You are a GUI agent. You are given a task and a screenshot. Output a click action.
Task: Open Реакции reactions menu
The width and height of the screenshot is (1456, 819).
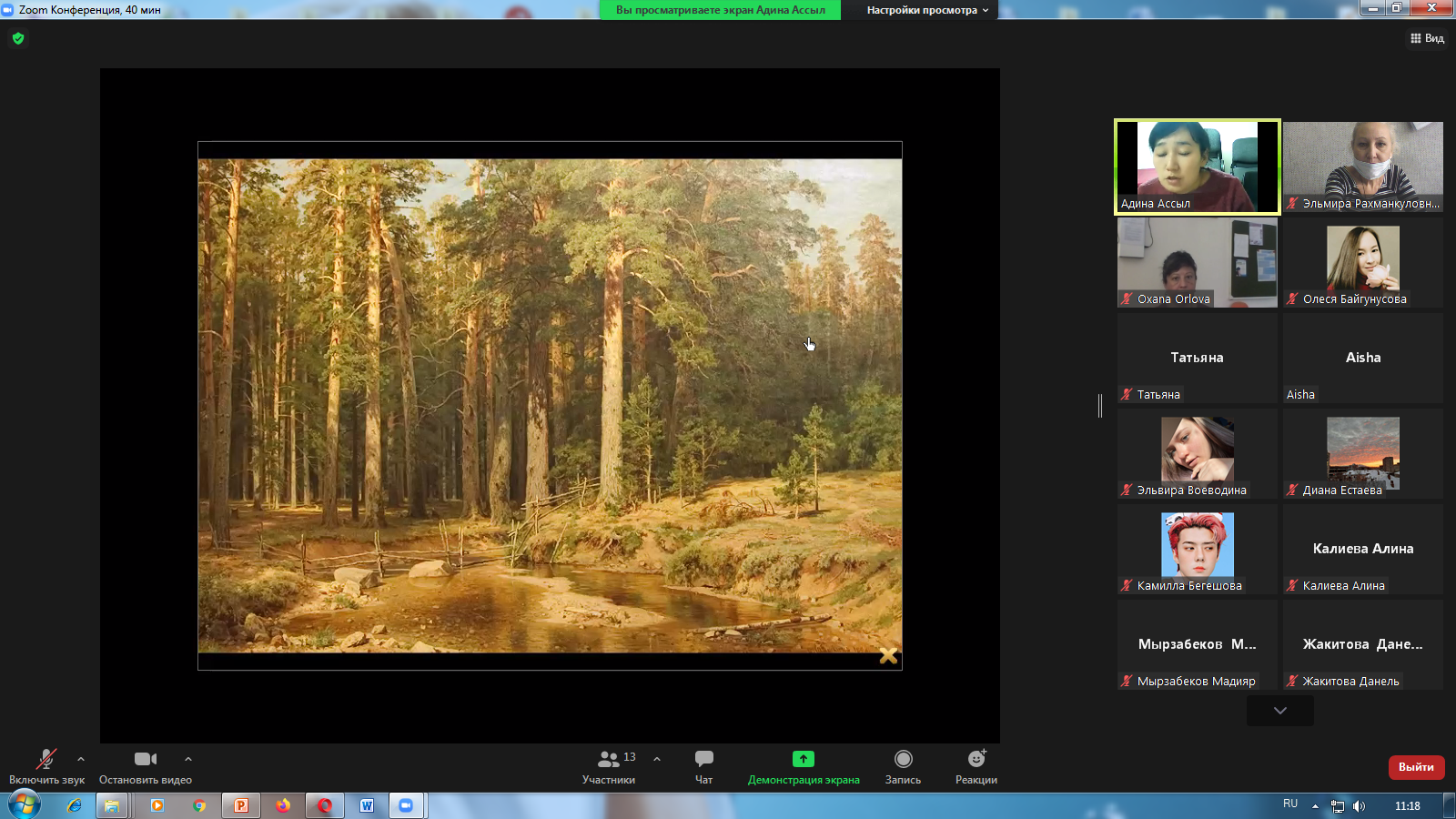(x=976, y=766)
